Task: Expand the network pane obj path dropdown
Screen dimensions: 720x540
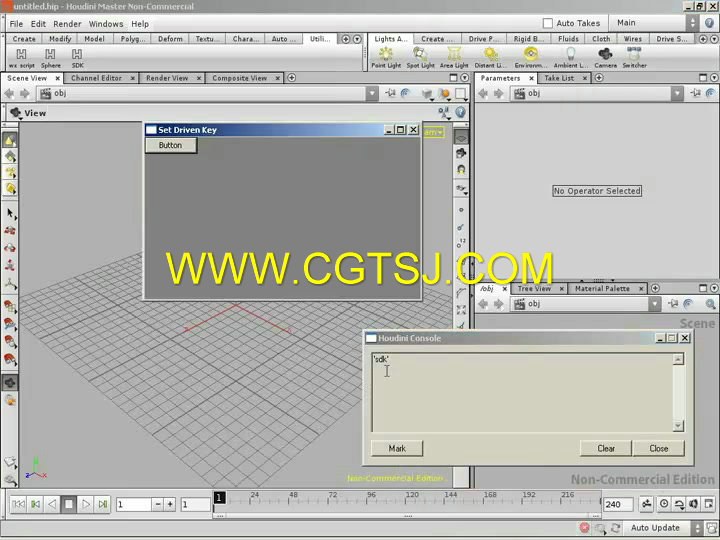Action: pyautogui.click(x=655, y=304)
